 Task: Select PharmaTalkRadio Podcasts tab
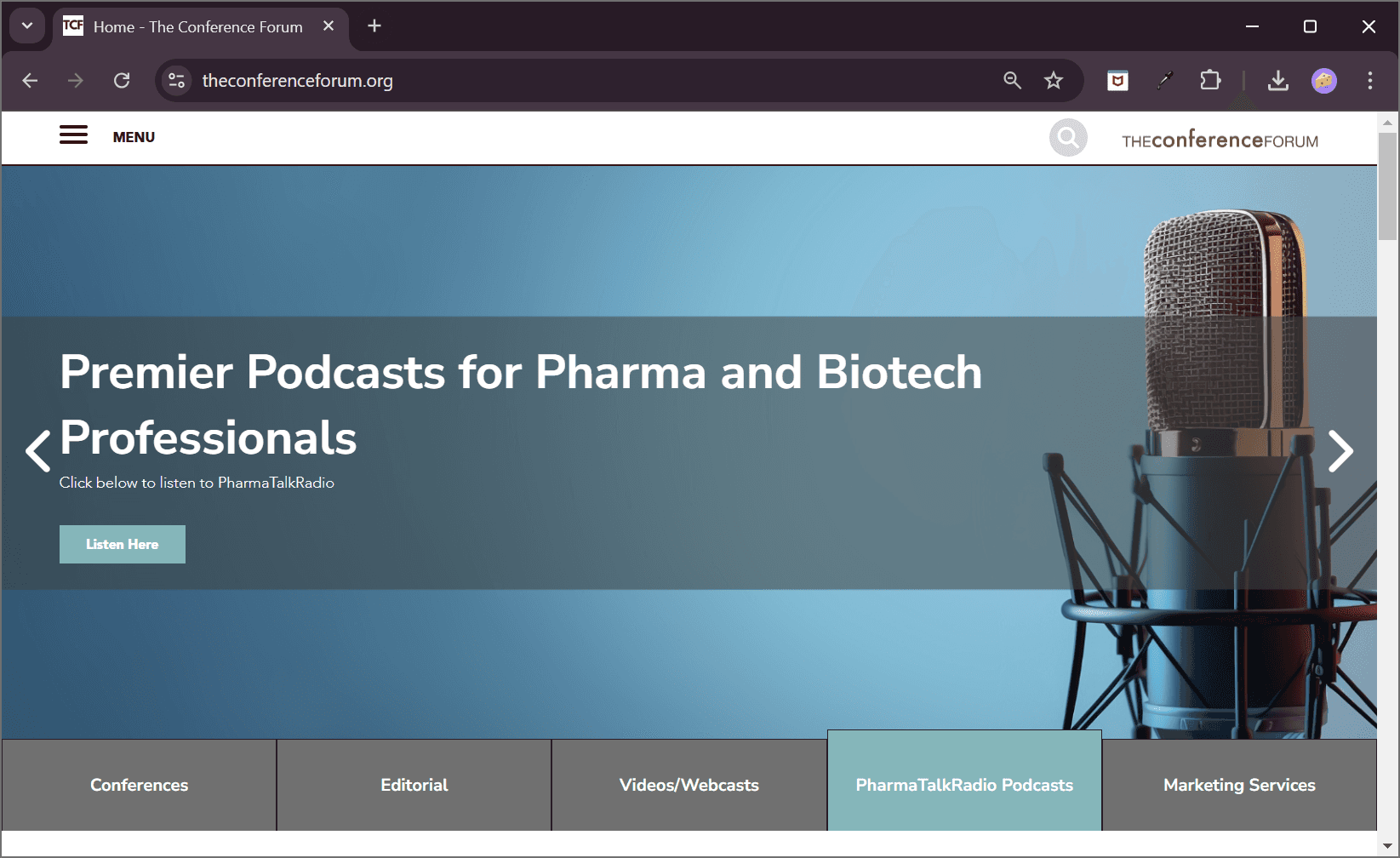964,781
